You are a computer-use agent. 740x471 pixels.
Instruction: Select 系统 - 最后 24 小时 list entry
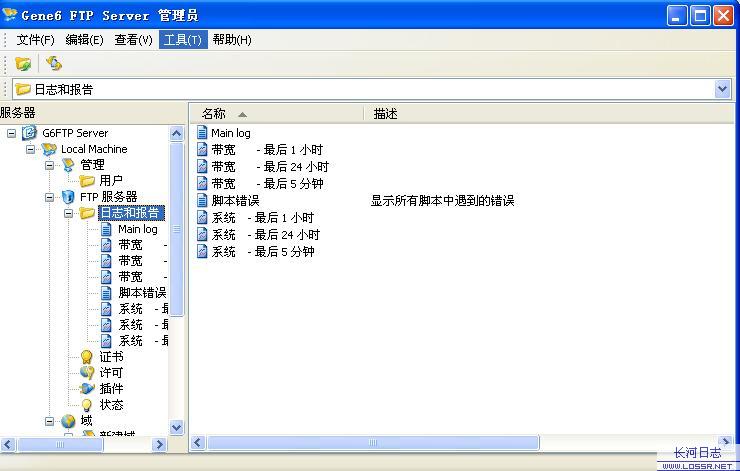(266, 235)
